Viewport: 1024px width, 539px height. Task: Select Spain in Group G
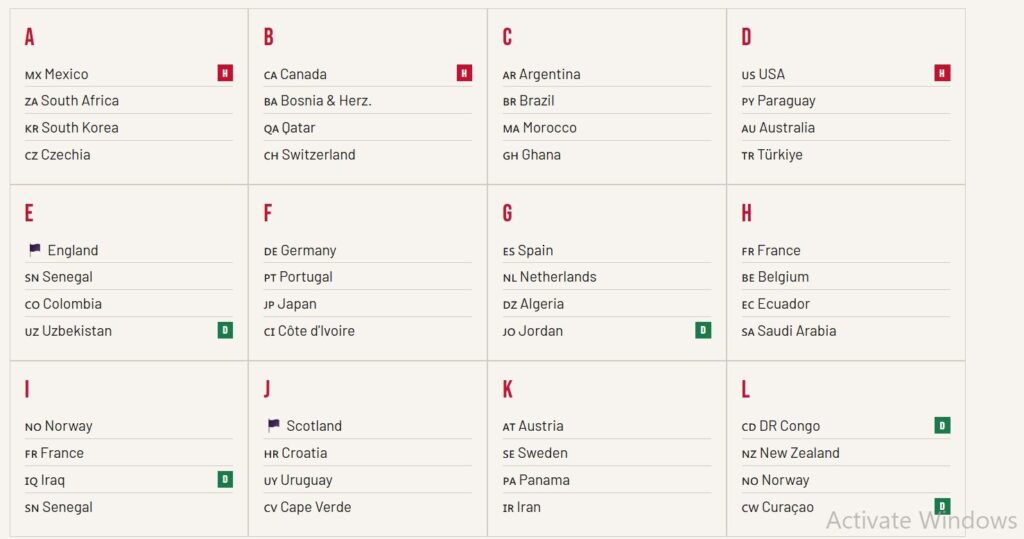tap(528, 251)
